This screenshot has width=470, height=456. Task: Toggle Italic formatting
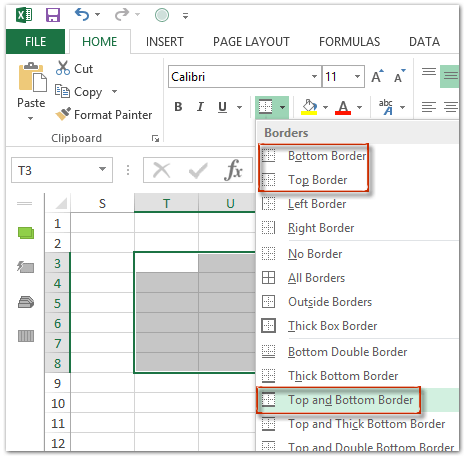(x=200, y=107)
